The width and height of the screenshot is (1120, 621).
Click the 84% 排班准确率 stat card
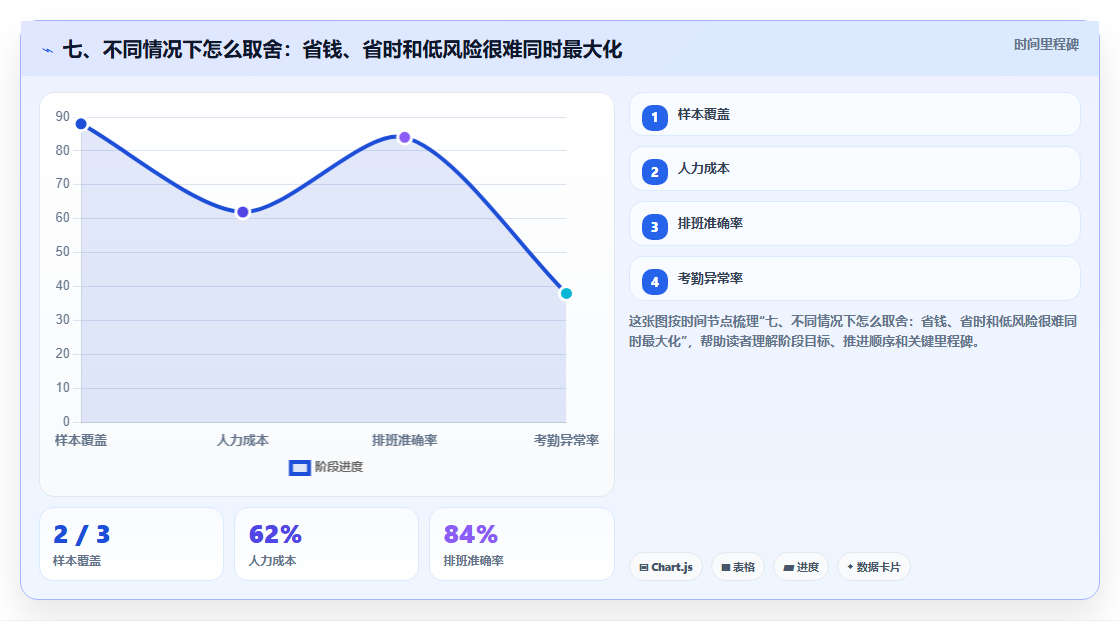click(521, 544)
